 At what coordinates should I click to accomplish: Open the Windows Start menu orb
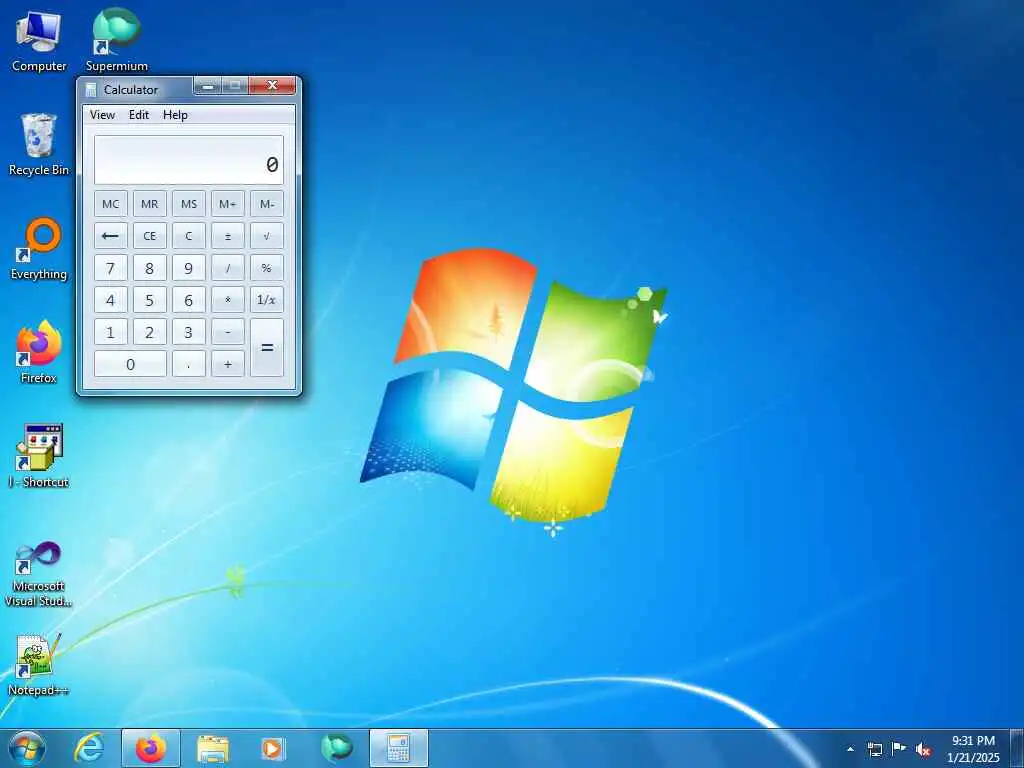(26, 748)
